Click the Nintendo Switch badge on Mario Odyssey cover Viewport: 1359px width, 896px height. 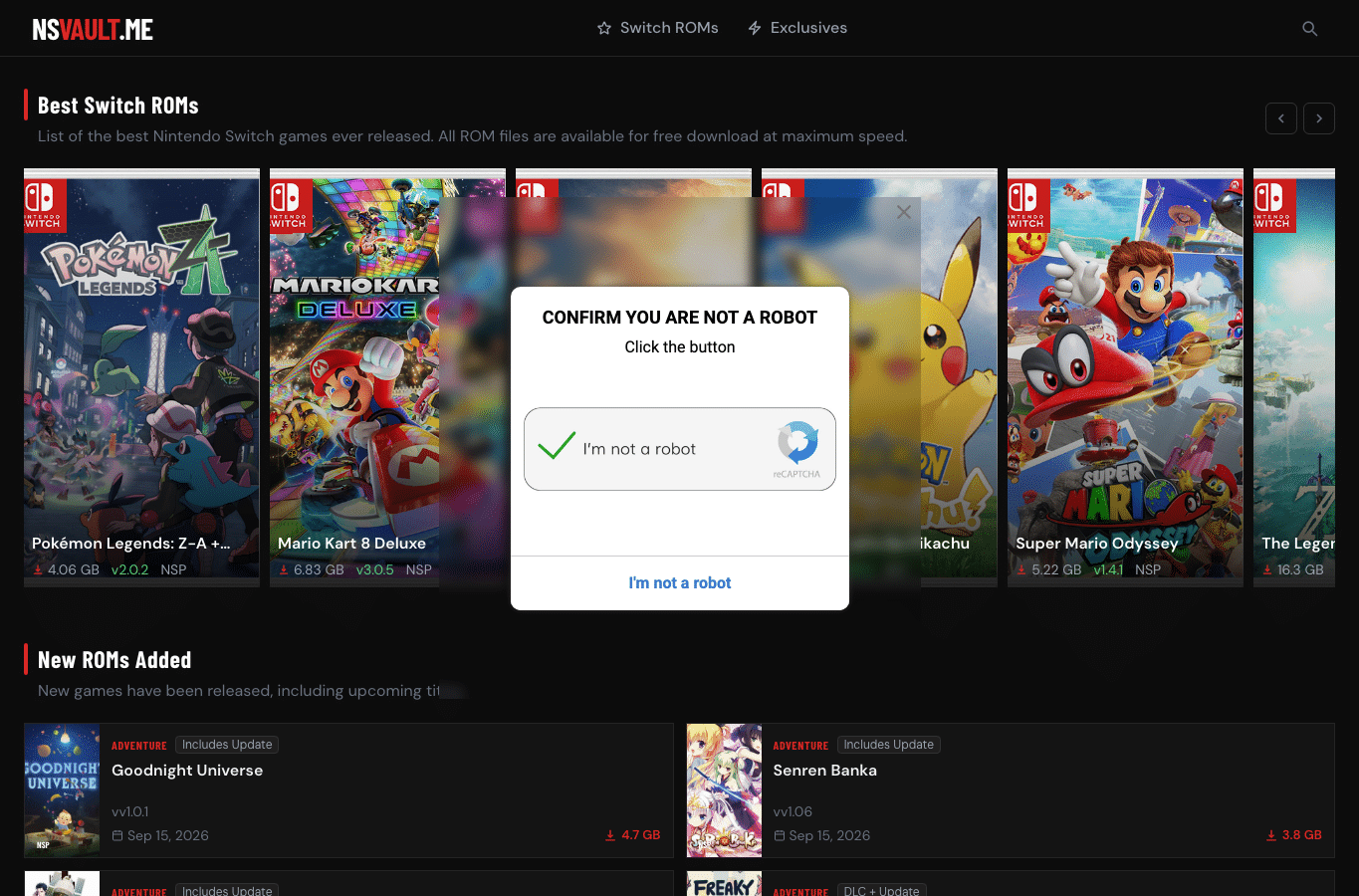pyautogui.click(x=1028, y=205)
